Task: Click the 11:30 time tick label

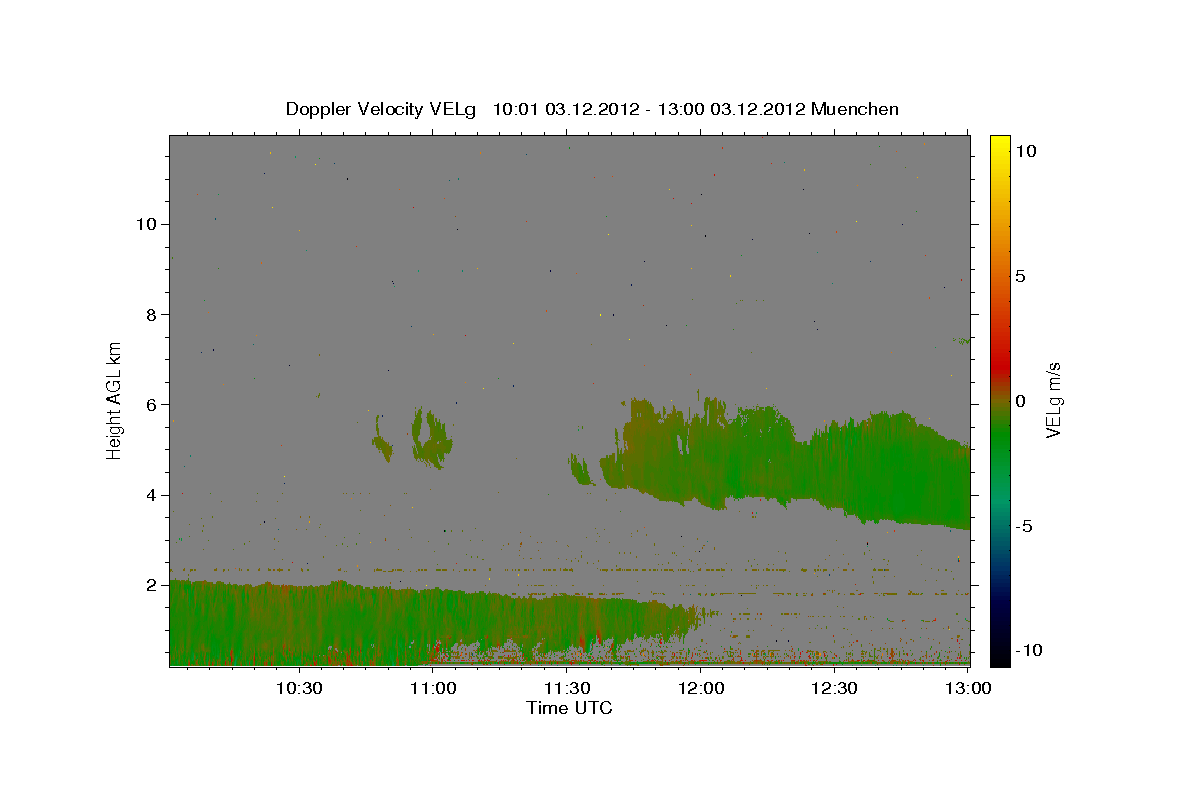Action: click(567, 688)
